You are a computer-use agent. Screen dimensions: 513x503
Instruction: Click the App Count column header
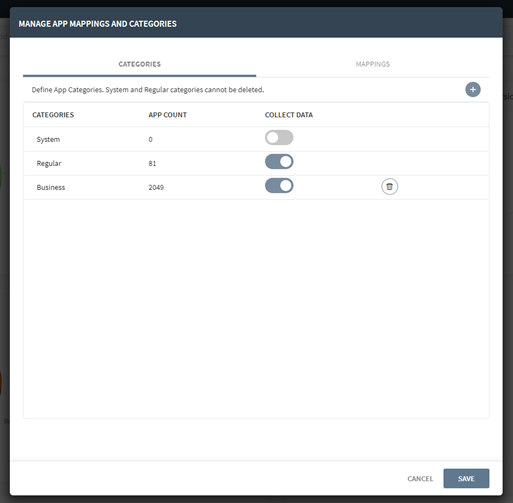pyautogui.click(x=167, y=115)
